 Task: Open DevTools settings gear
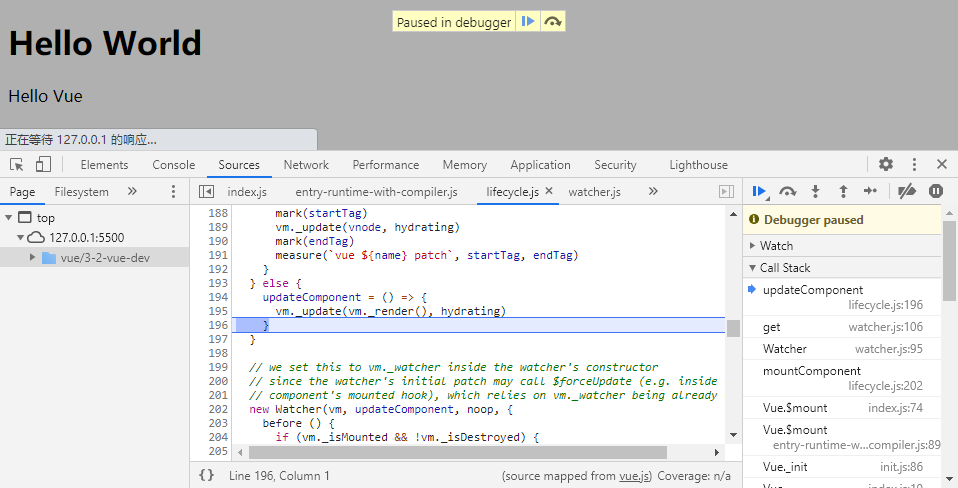point(886,164)
